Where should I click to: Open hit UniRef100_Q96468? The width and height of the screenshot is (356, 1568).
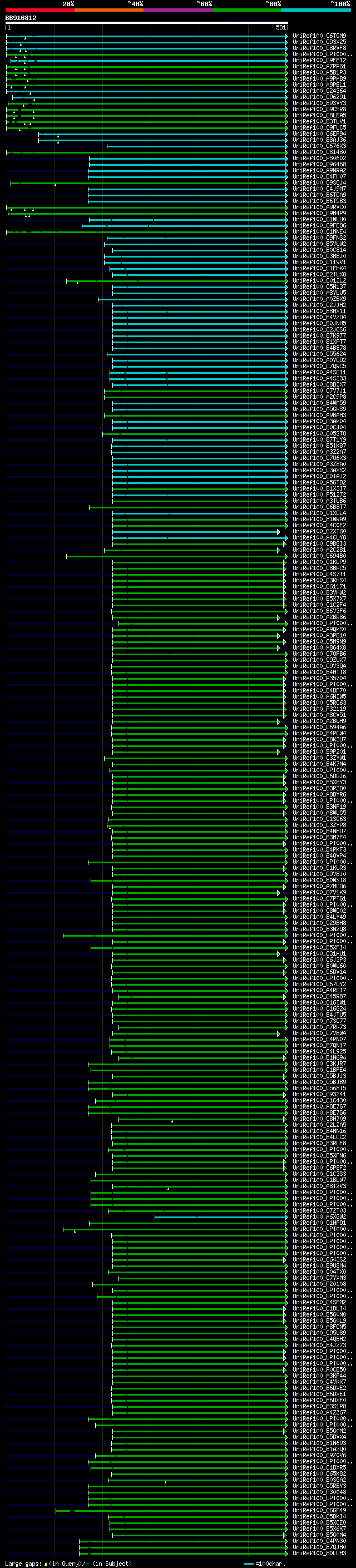click(319, 164)
